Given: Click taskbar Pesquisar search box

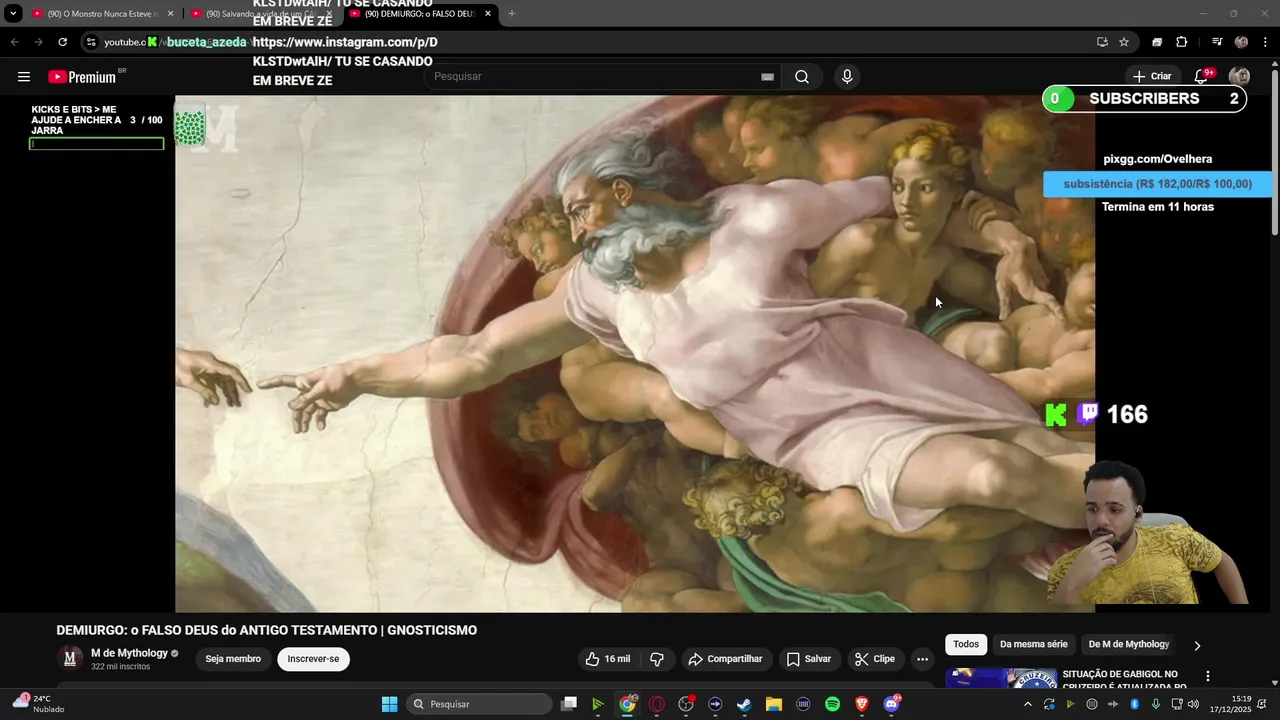Looking at the screenshot, I should (x=480, y=704).
